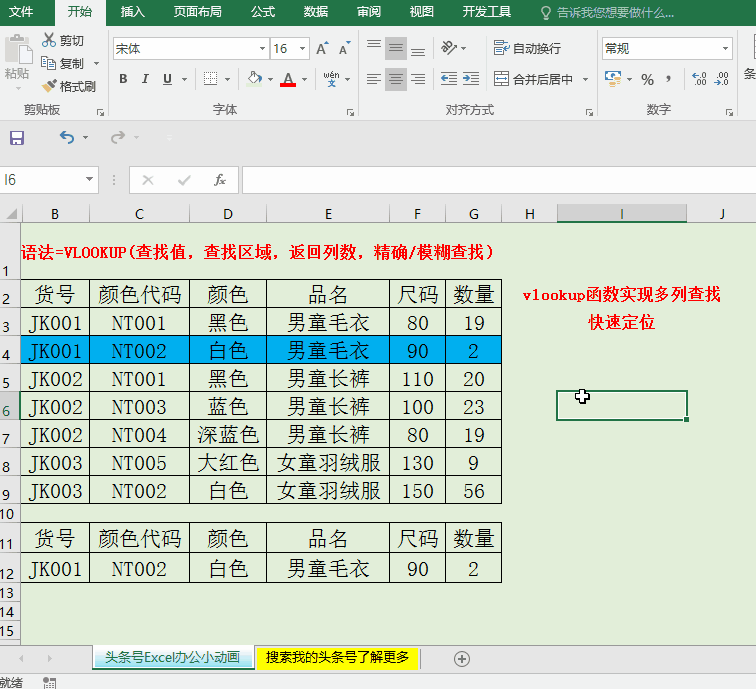Add a new sheet plus button

click(x=462, y=659)
